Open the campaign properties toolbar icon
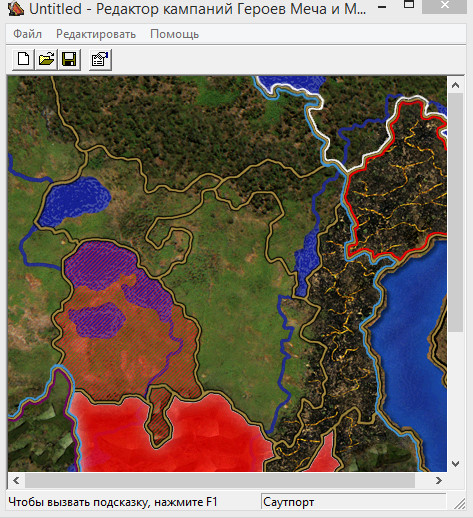This screenshot has height=518, width=473. 100,60
